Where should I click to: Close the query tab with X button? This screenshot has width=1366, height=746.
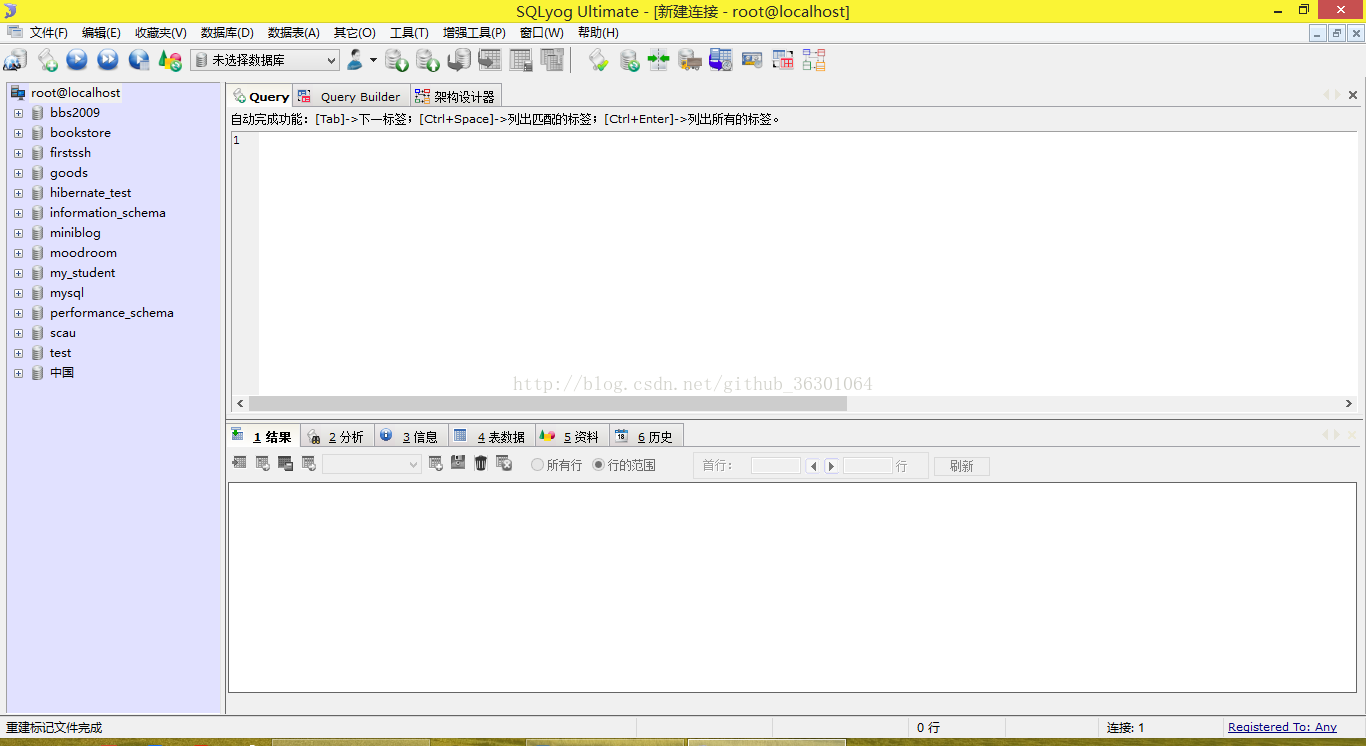click(x=1353, y=95)
